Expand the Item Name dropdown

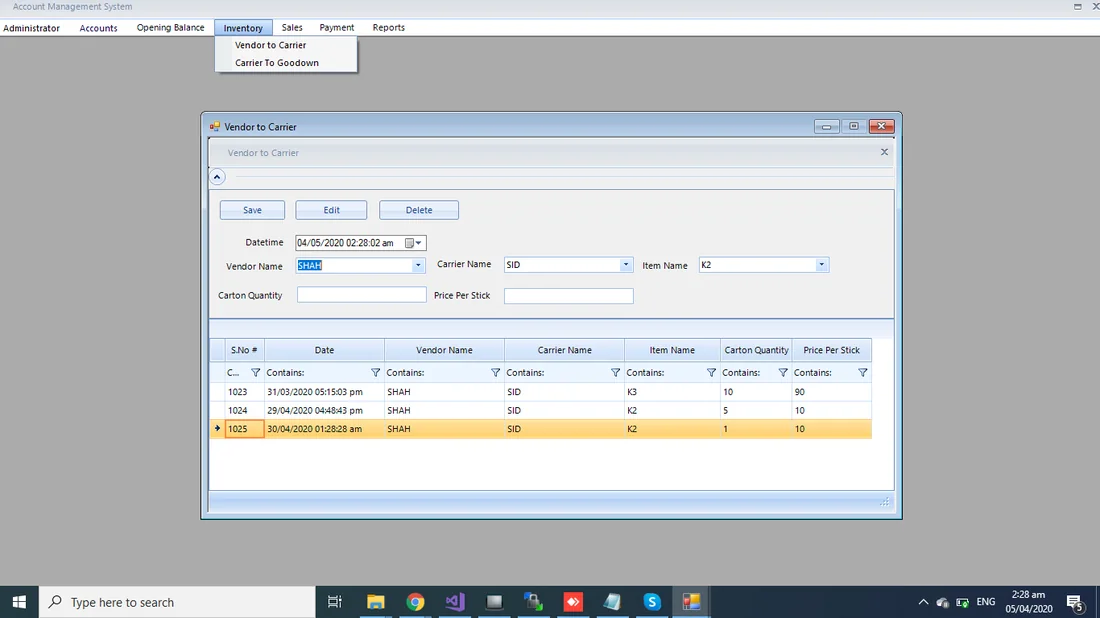pos(821,264)
